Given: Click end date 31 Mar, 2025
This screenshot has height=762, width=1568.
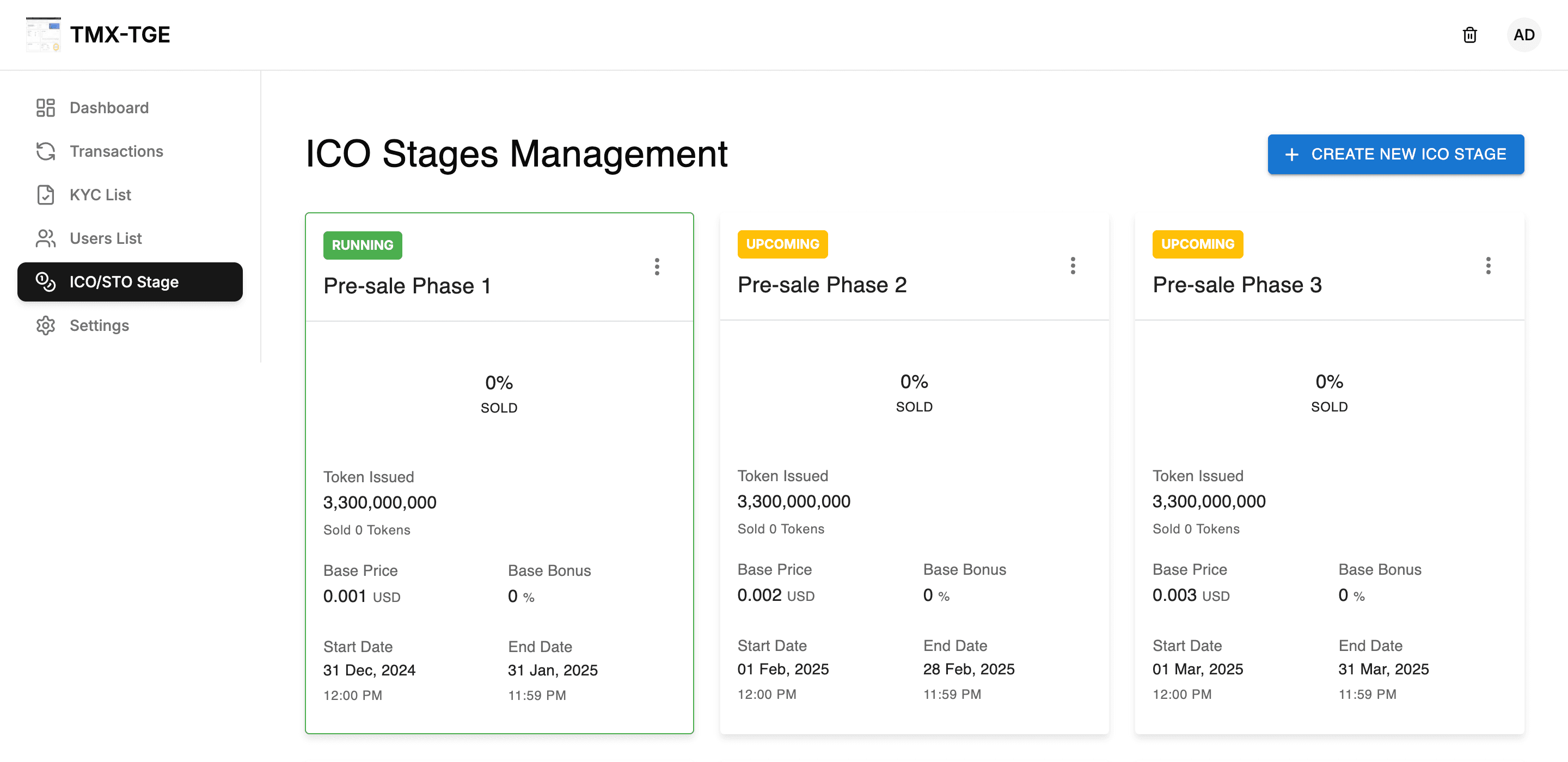Looking at the screenshot, I should click(1383, 669).
